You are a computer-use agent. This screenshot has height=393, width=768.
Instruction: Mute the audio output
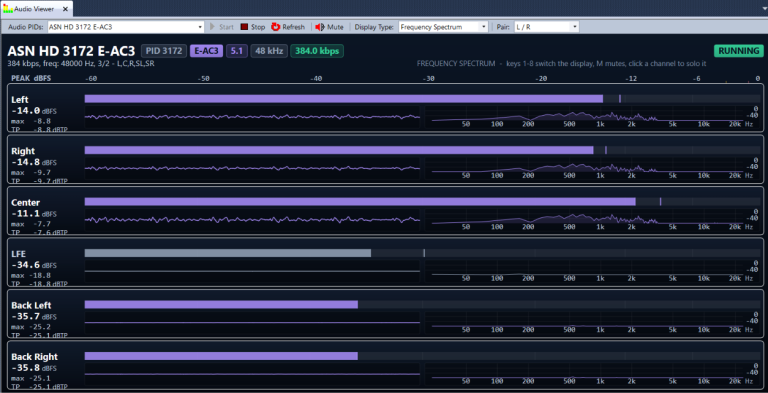[329, 27]
